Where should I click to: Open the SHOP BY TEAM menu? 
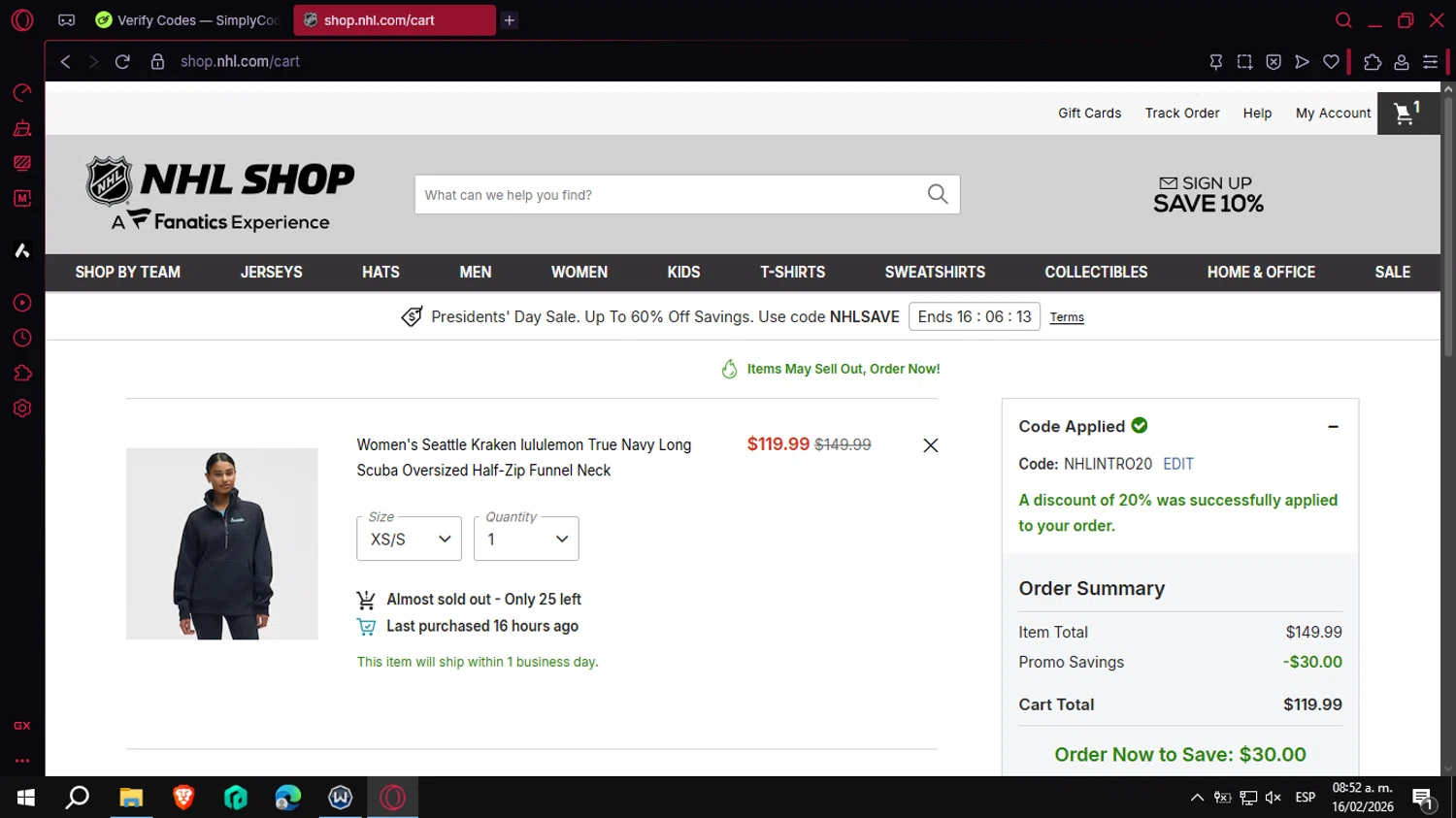[x=128, y=272]
